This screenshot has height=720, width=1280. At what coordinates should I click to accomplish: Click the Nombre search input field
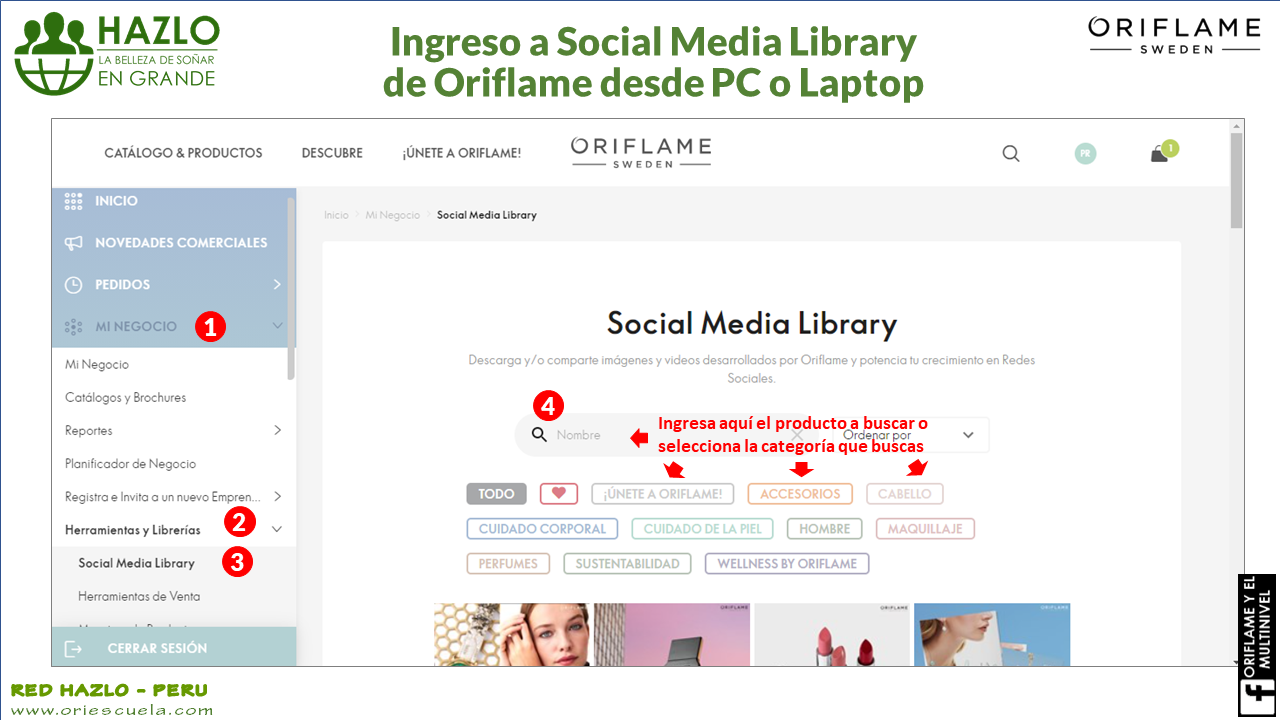pyautogui.click(x=590, y=435)
